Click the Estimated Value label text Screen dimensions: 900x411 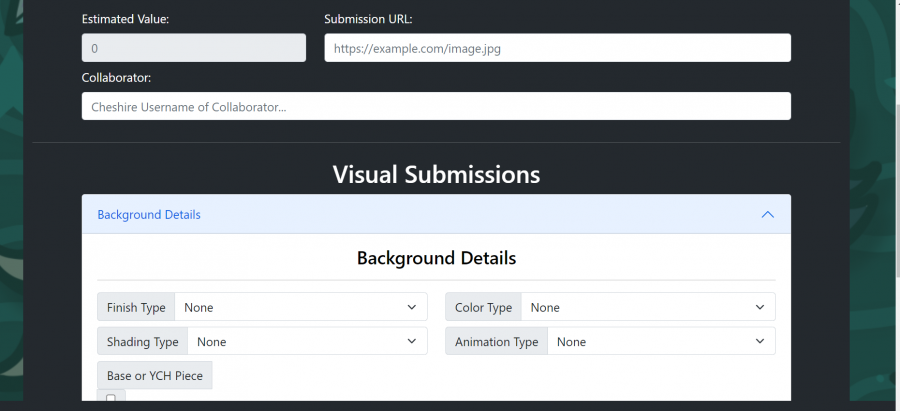125,19
